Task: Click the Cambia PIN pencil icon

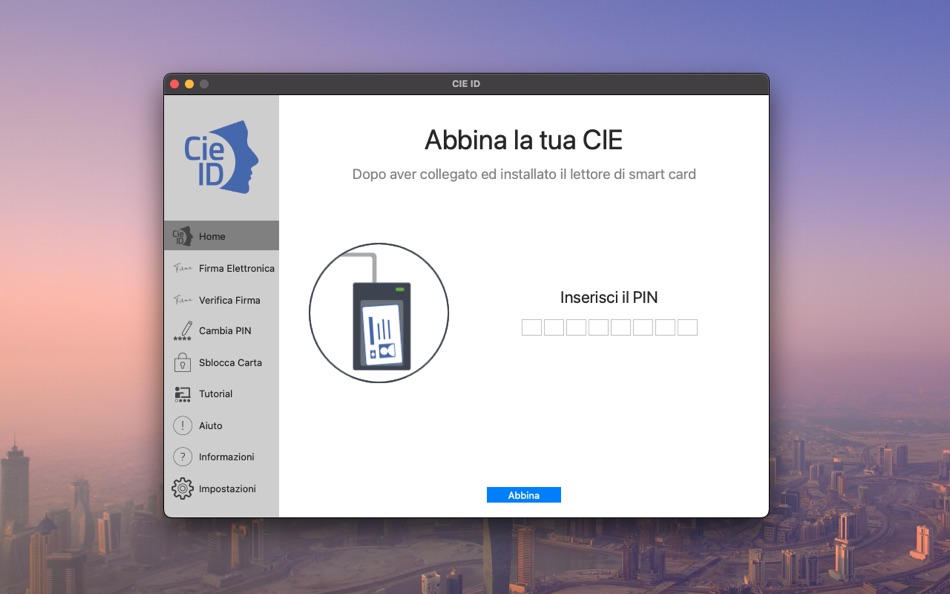Action: (182, 331)
